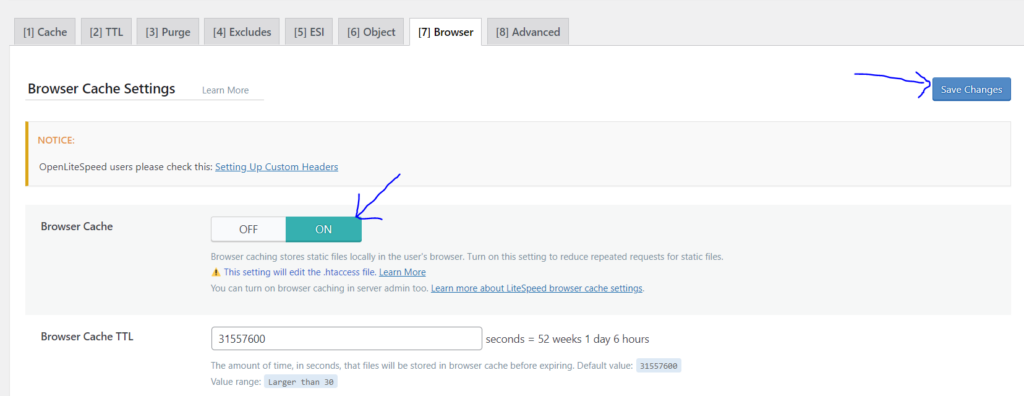Viewport: 1024px width, 396px height.
Task: Click the default value 31557600 badge
Action: pyautogui.click(x=658, y=366)
